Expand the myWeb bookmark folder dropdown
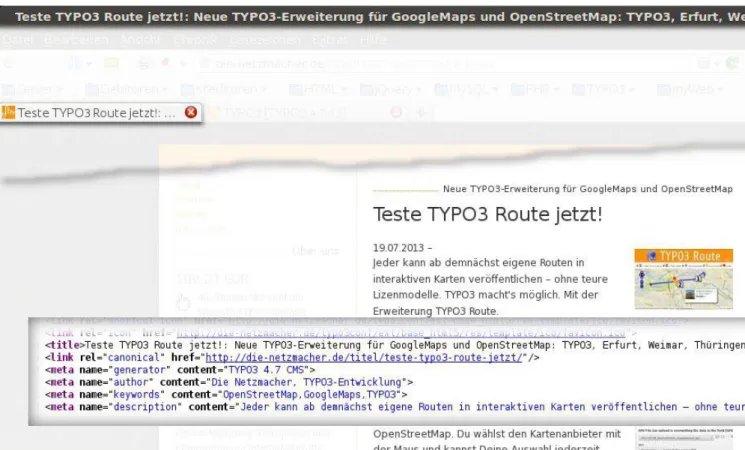This screenshot has height=450, width=745. tap(720, 89)
